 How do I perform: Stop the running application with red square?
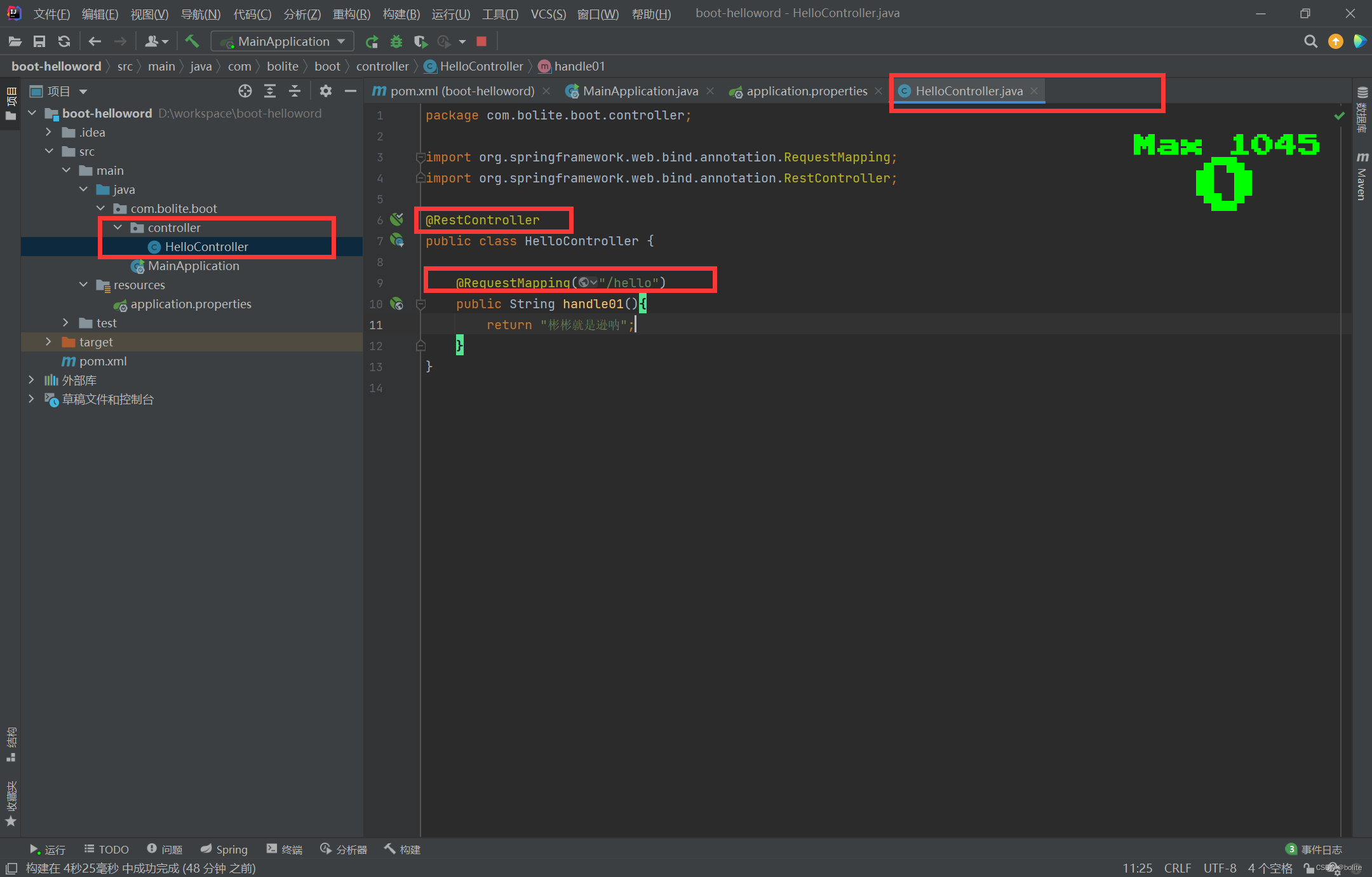[481, 42]
